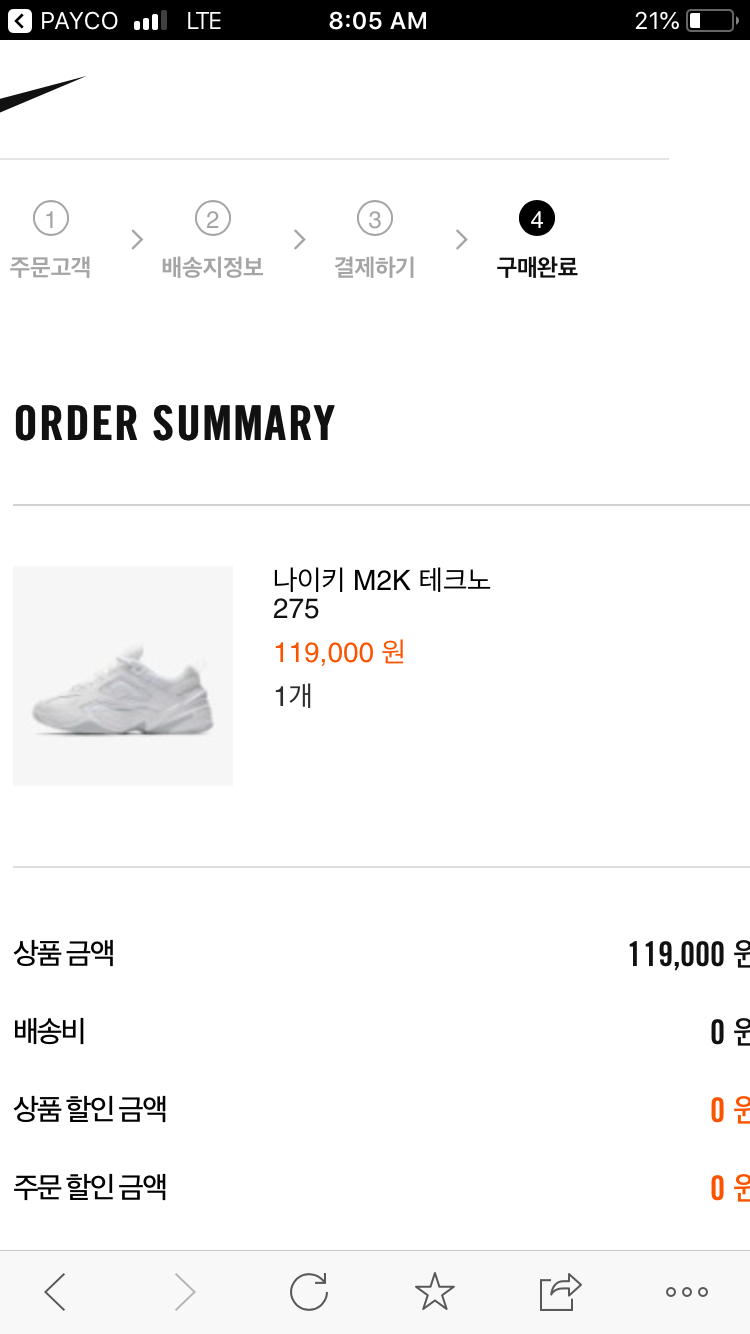Tap the browser forward arrow
The image size is (750, 1334).
point(185,1292)
